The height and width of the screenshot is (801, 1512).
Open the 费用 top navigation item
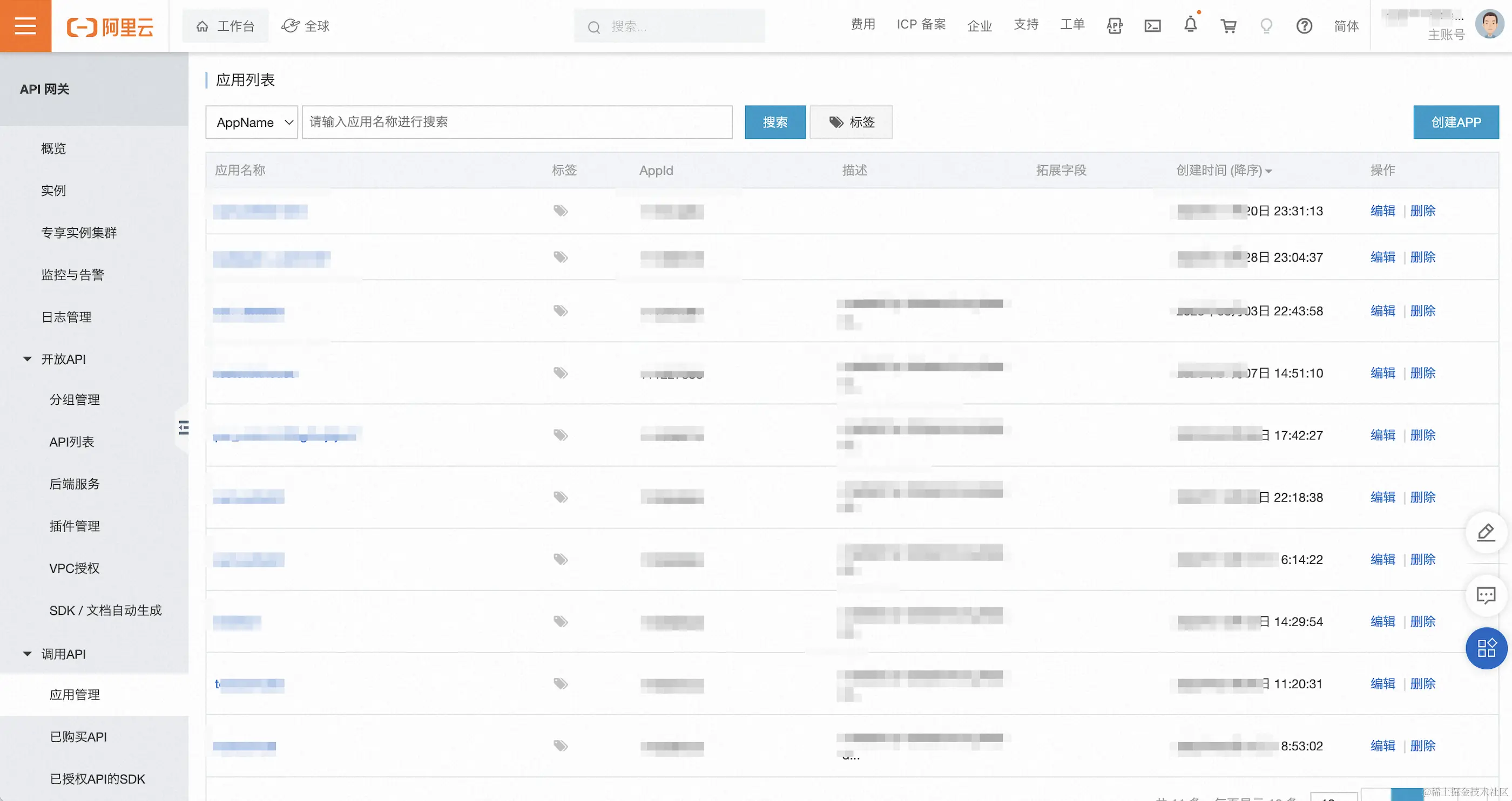[863, 25]
